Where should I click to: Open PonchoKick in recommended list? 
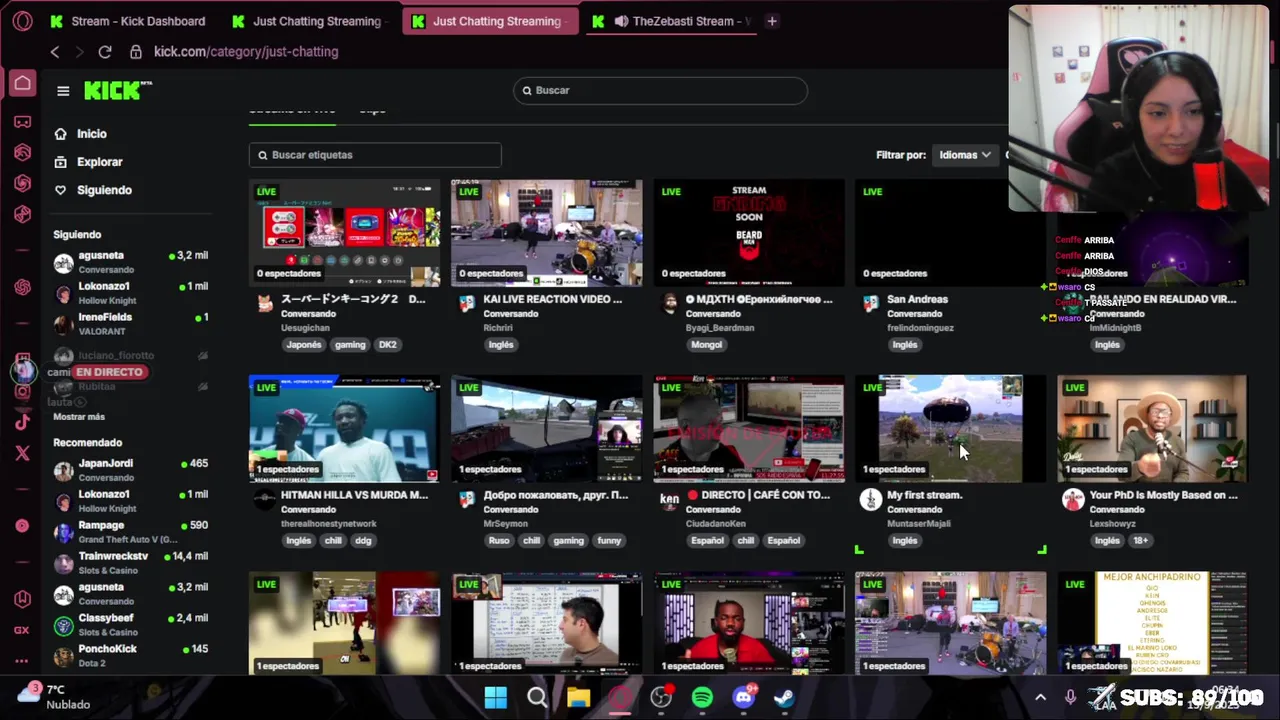pyautogui.click(x=131, y=655)
